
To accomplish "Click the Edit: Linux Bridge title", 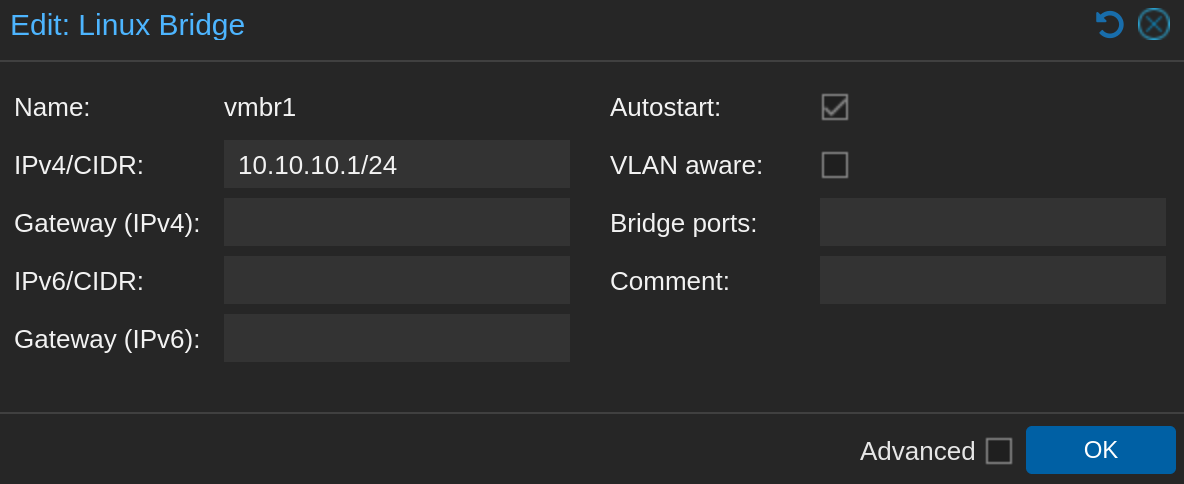I will (128, 25).
